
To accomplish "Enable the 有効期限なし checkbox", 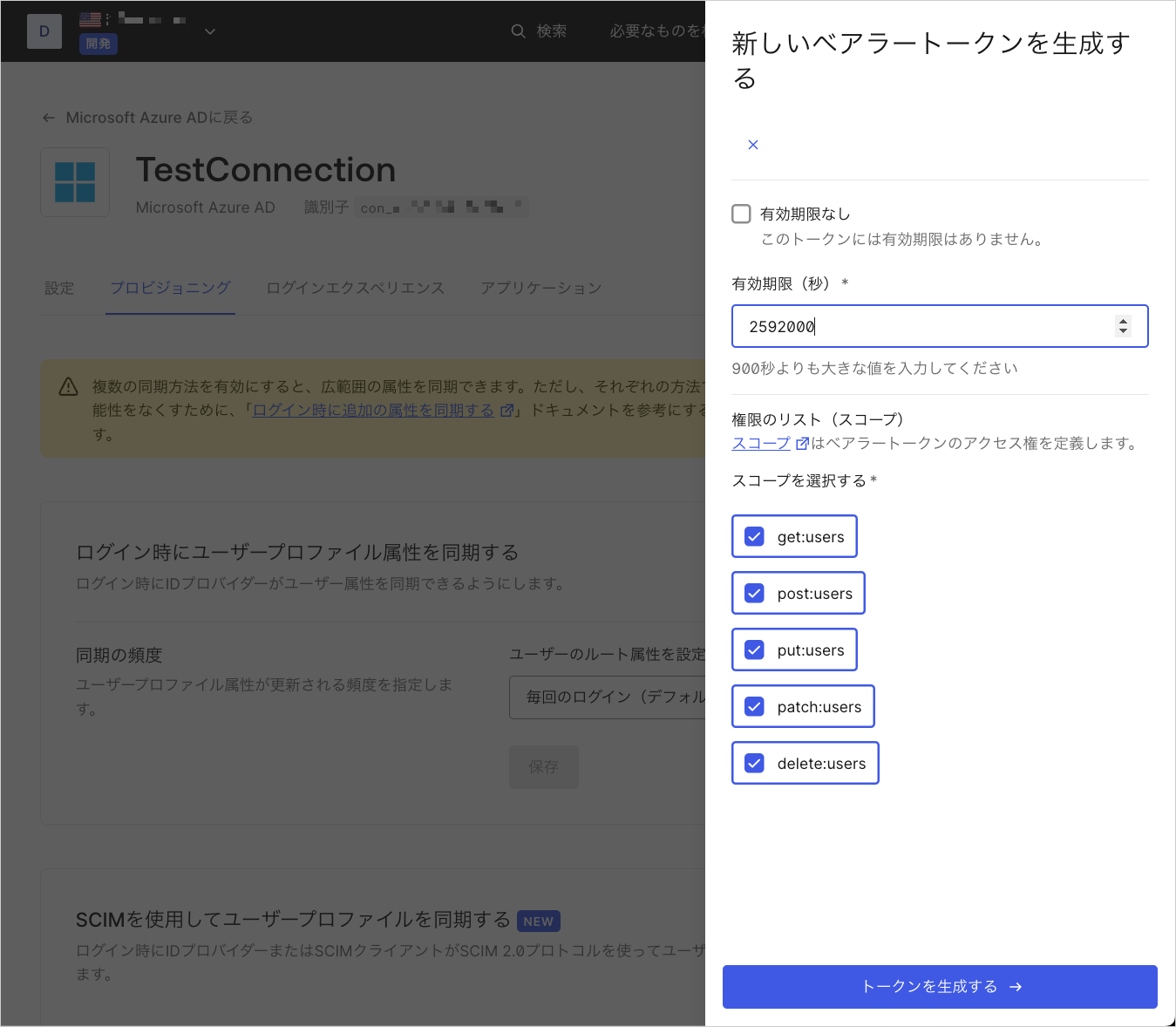I will 740,214.
